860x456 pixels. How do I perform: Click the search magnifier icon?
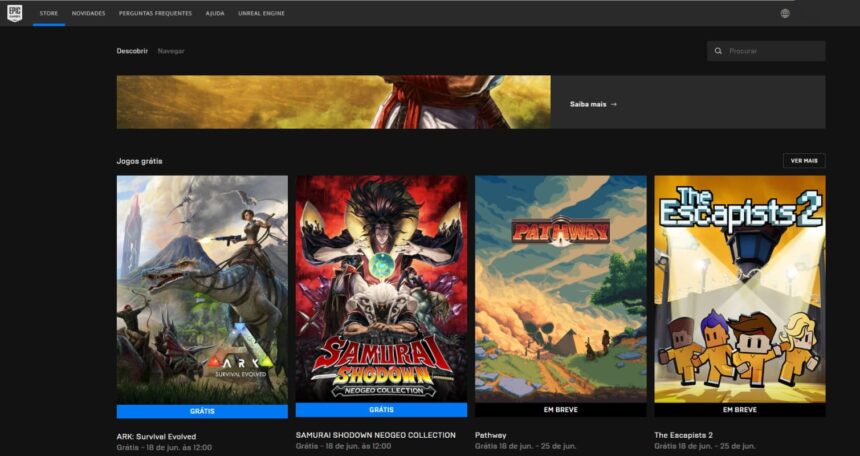click(718, 51)
